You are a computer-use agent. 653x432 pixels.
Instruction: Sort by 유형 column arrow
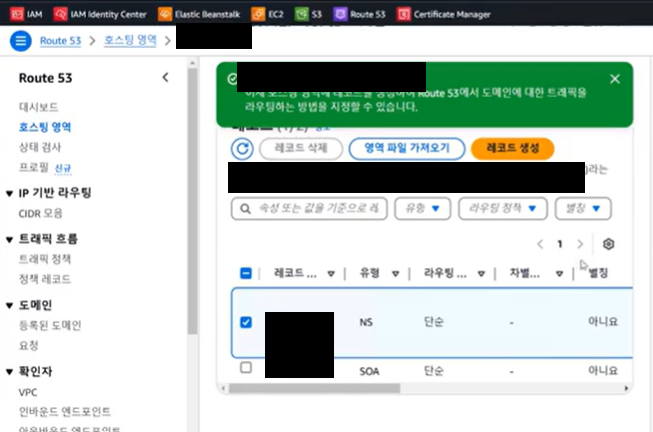coord(395,274)
